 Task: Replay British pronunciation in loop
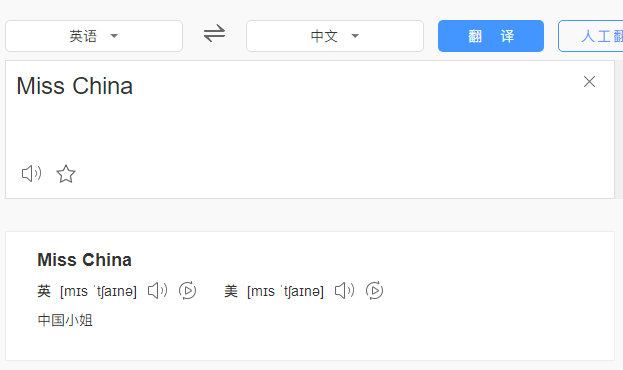187,291
